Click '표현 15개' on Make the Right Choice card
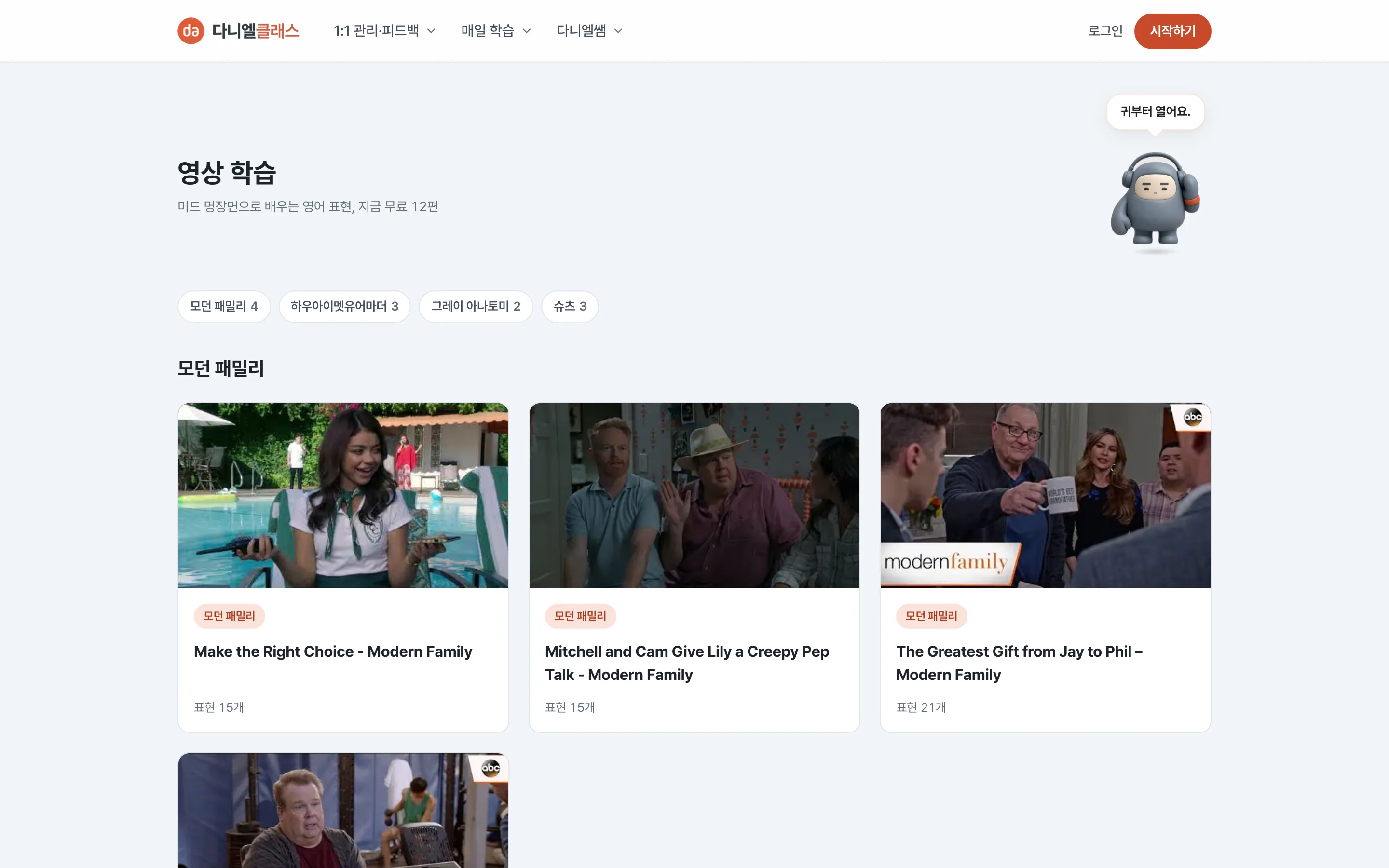The image size is (1389, 868). [x=218, y=707]
